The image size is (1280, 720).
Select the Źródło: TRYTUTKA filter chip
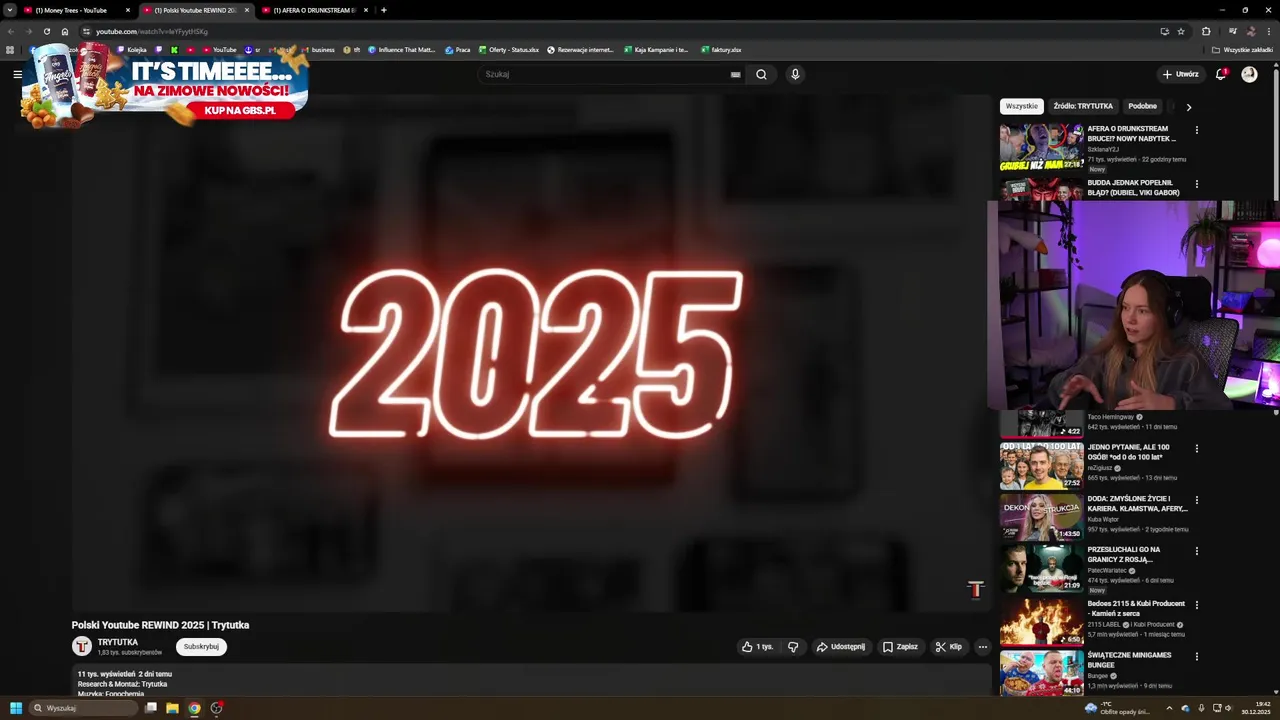(1083, 106)
